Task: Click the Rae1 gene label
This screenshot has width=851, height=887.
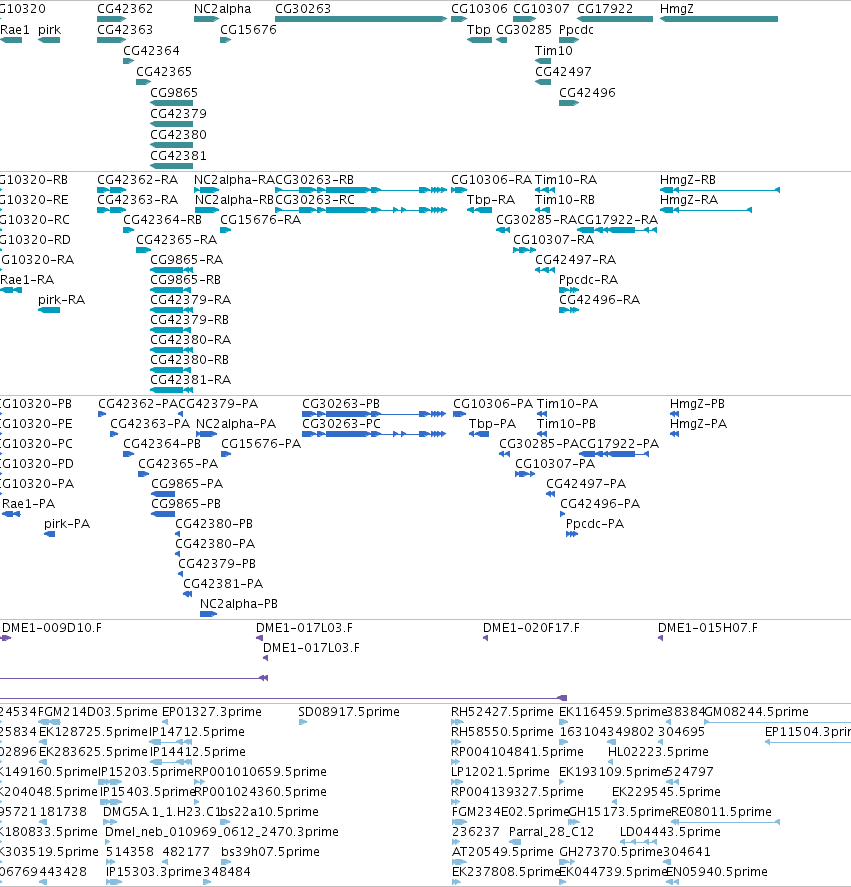Action: (15, 30)
